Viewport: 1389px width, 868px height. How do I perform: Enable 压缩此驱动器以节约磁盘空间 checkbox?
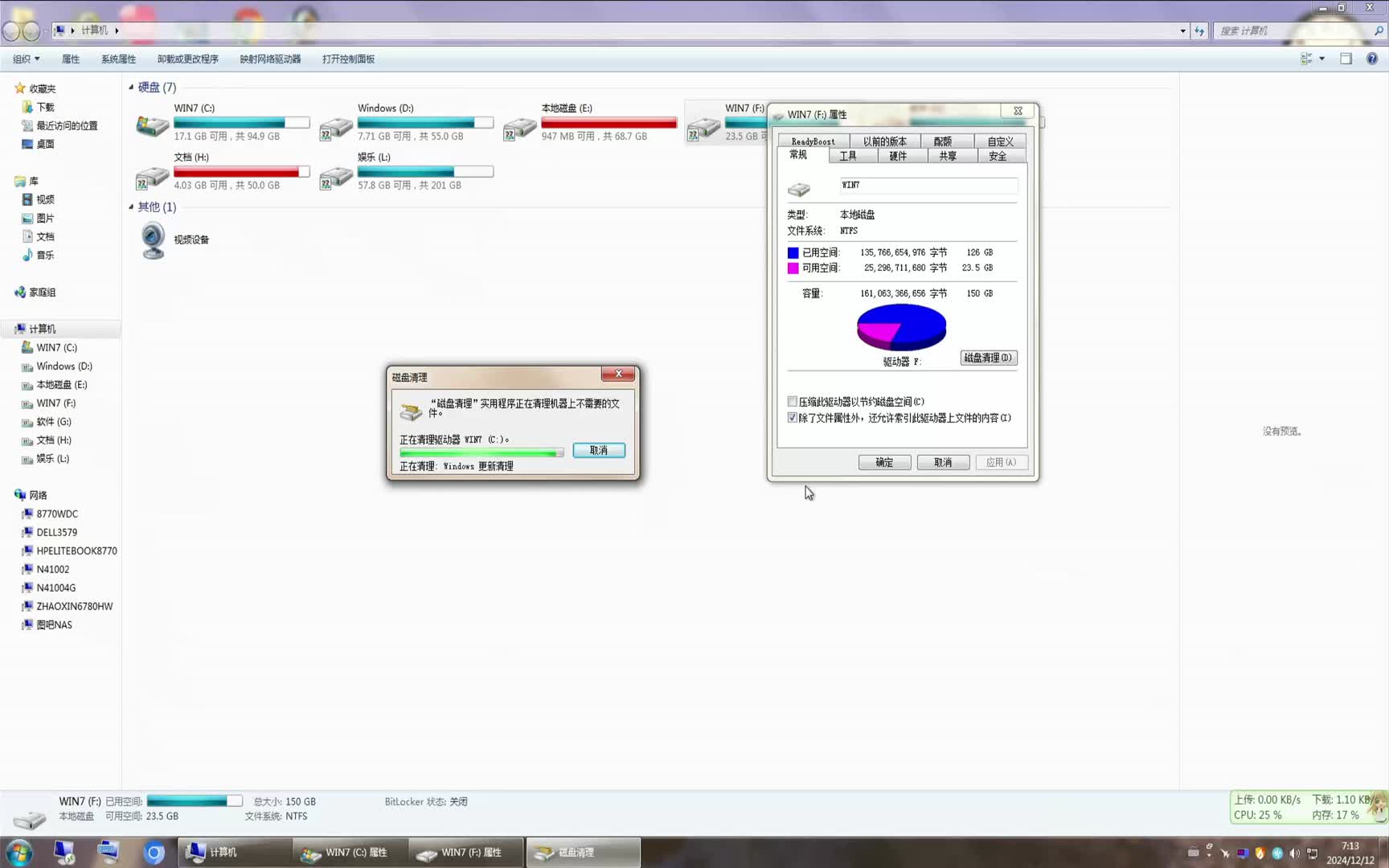tap(793, 402)
